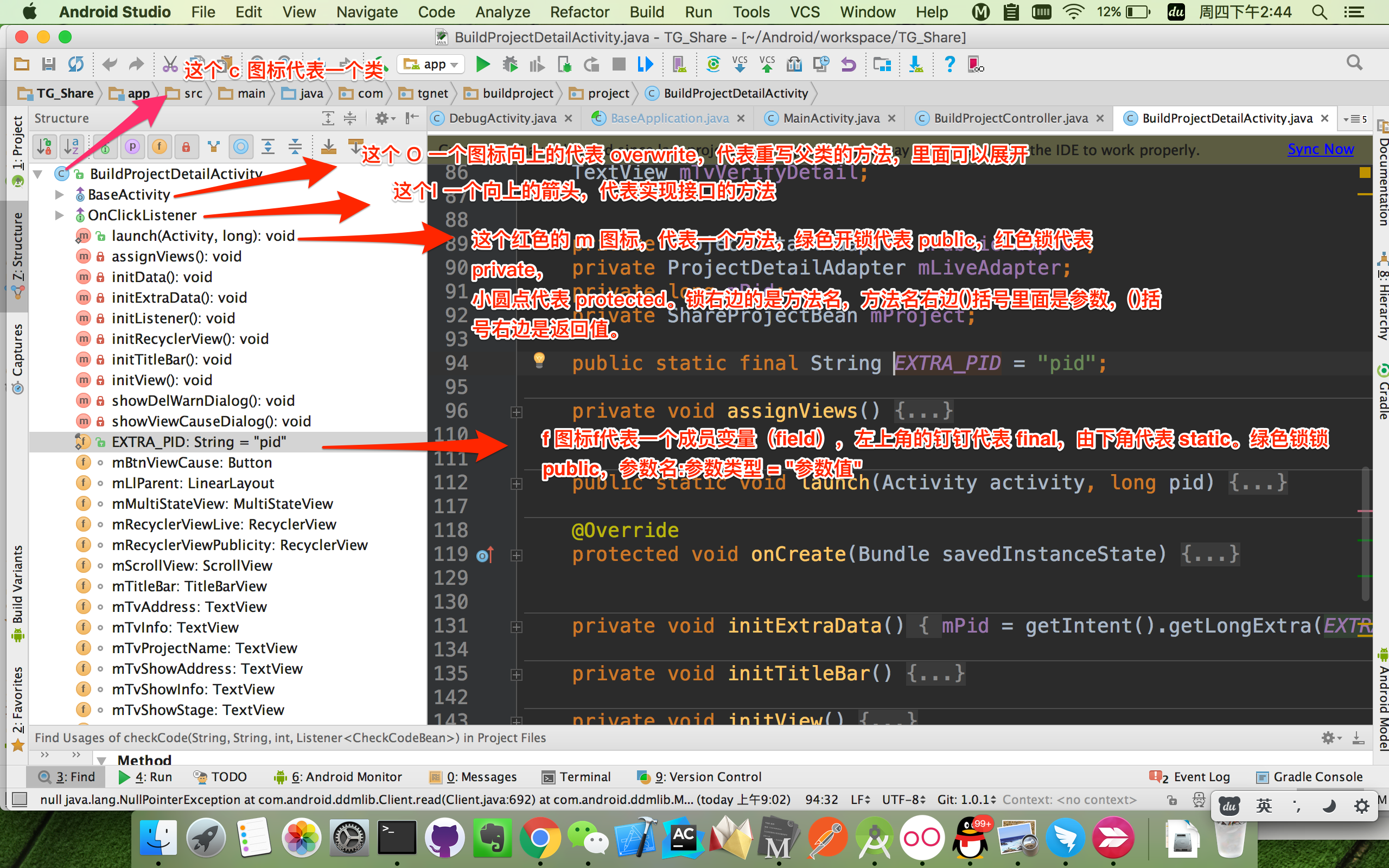Click VCS Commit Changes icon
Viewport: 1389px width, 868px height.
767,63
